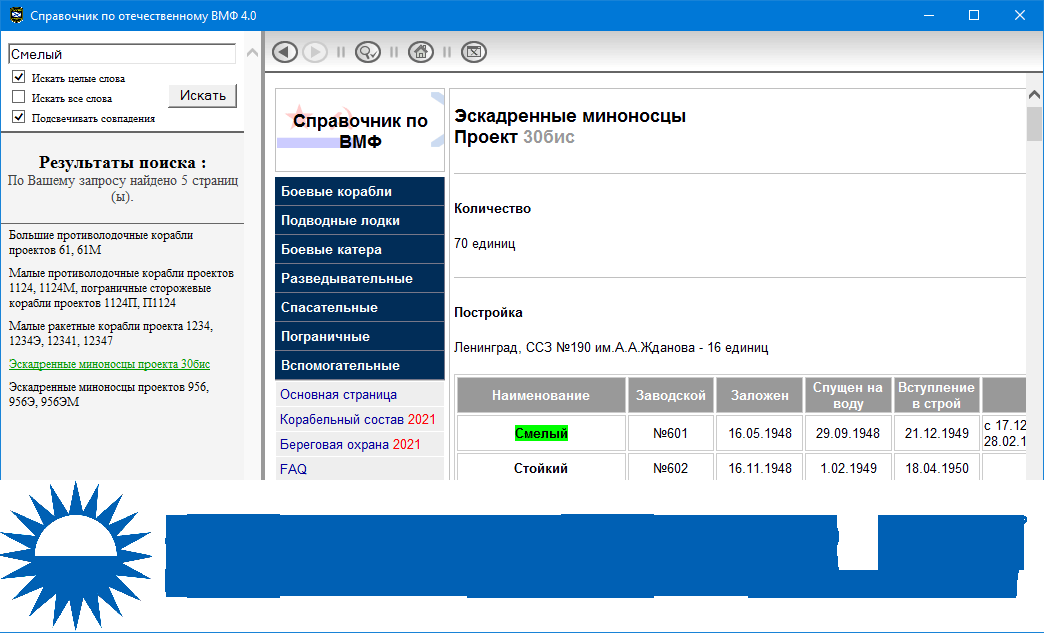1044x633 pixels.
Task: Open result 'Эскадренные миноносцы проекта 30бис'
Action: point(109,364)
